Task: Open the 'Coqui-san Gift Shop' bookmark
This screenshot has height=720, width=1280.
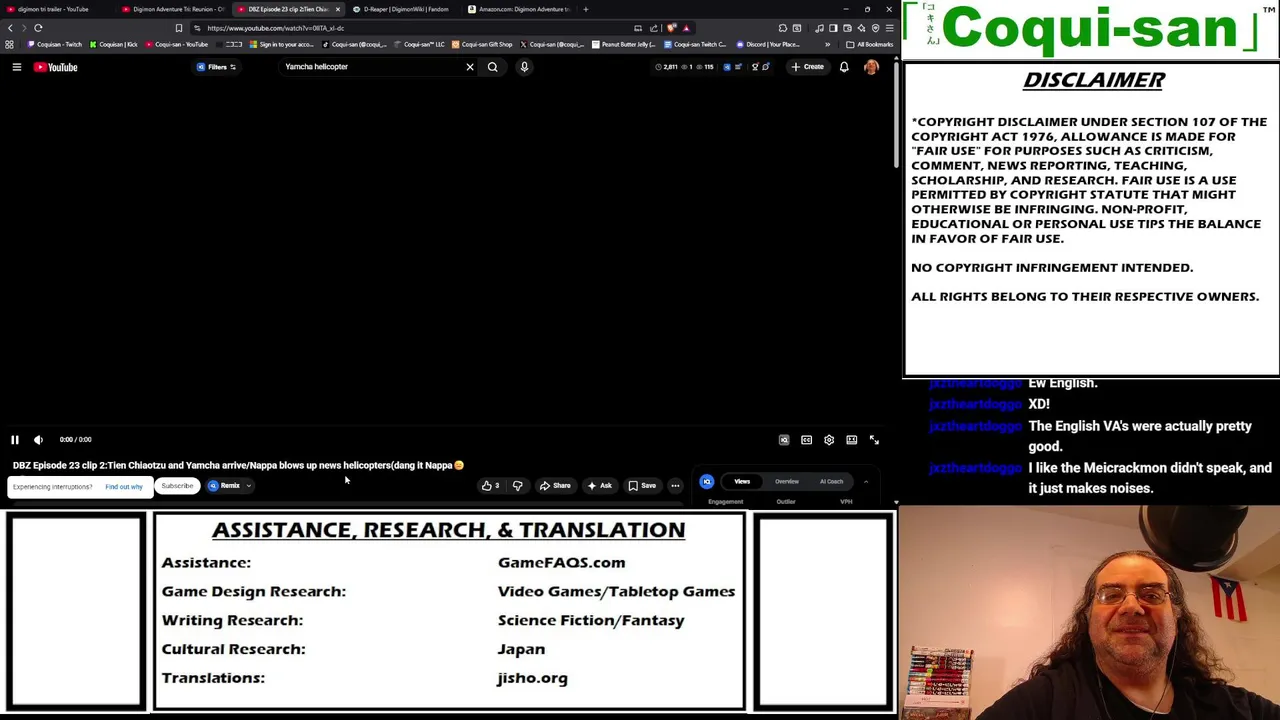Action: point(482,44)
